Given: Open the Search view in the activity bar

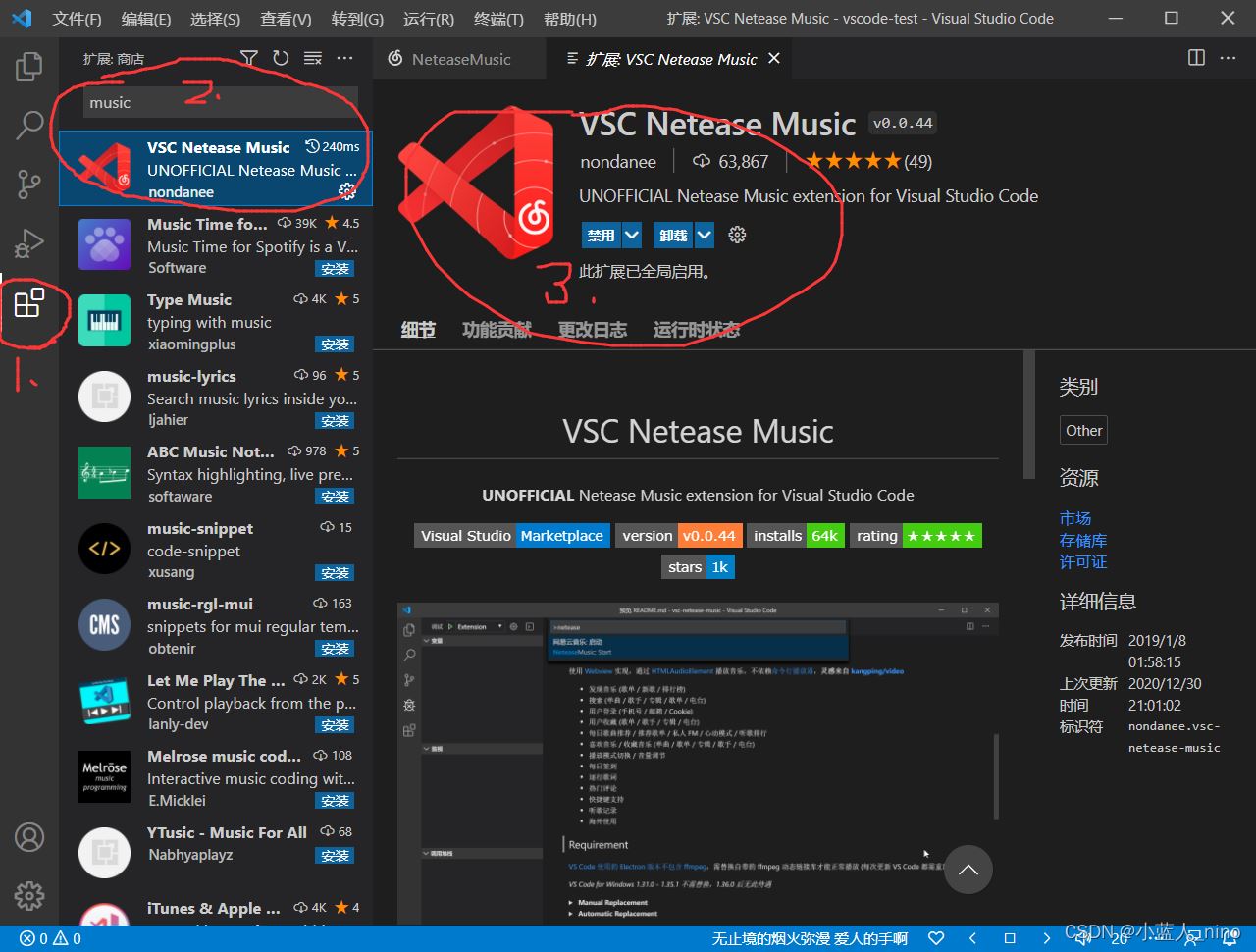Looking at the screenshot, I should coord(29,125).
